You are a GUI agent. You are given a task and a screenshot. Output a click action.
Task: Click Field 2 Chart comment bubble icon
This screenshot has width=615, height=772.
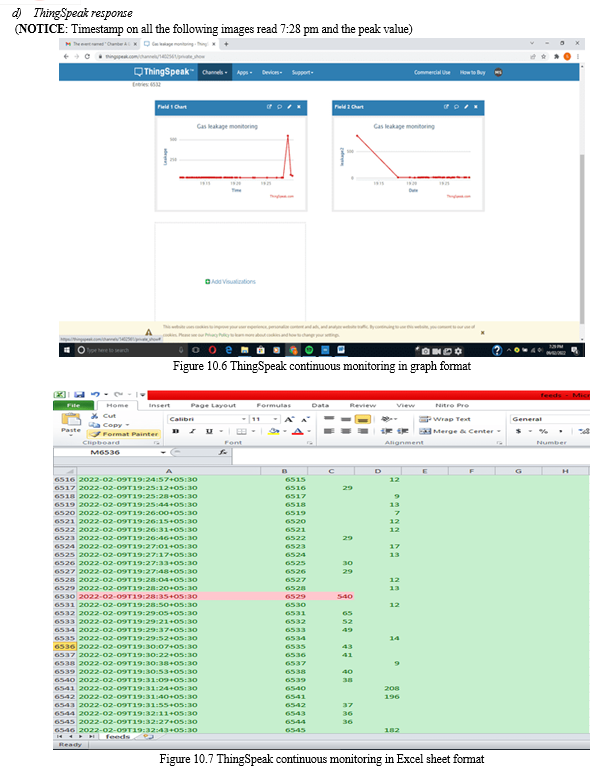[456, 107]
